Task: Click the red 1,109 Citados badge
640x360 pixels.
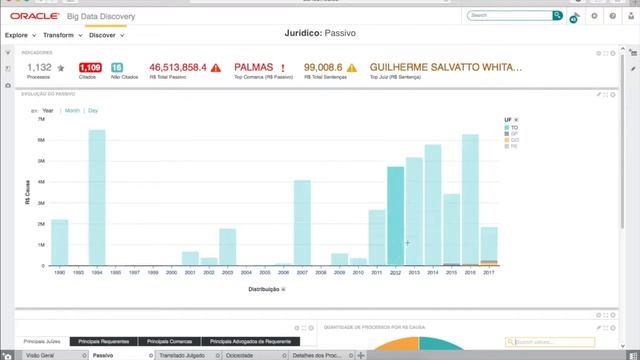Action: pyautogui.click(x=90, y=68)
